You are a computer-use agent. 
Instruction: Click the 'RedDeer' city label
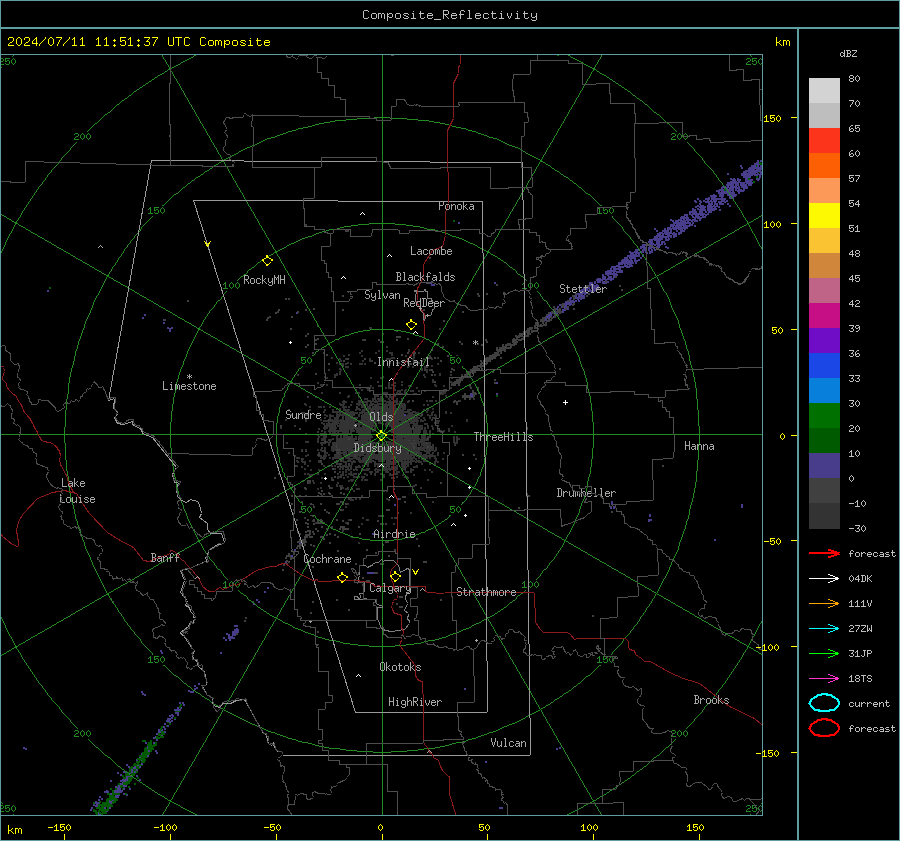click(x=424, y=303)
